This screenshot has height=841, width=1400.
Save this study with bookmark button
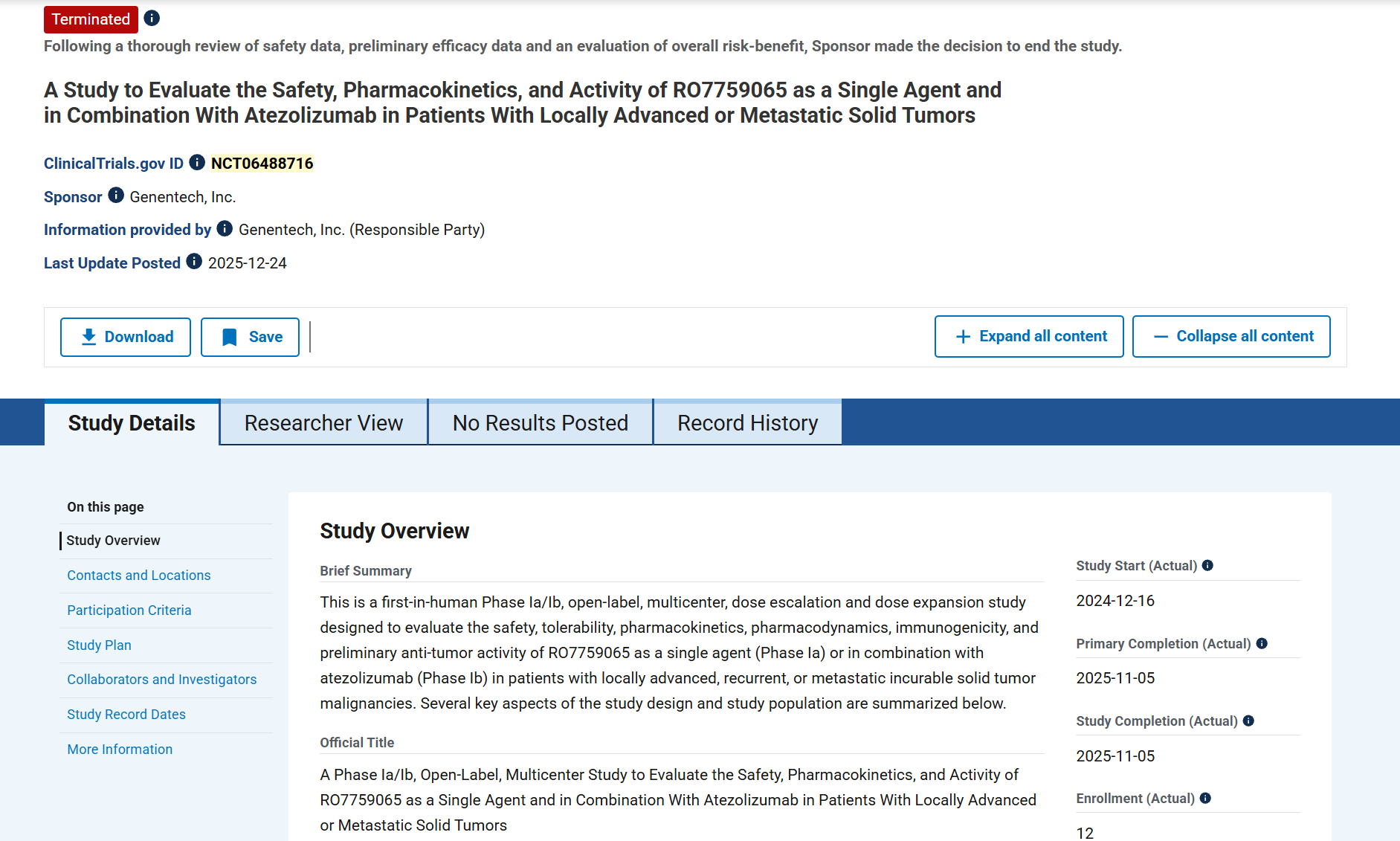click(x=251, y=337)
